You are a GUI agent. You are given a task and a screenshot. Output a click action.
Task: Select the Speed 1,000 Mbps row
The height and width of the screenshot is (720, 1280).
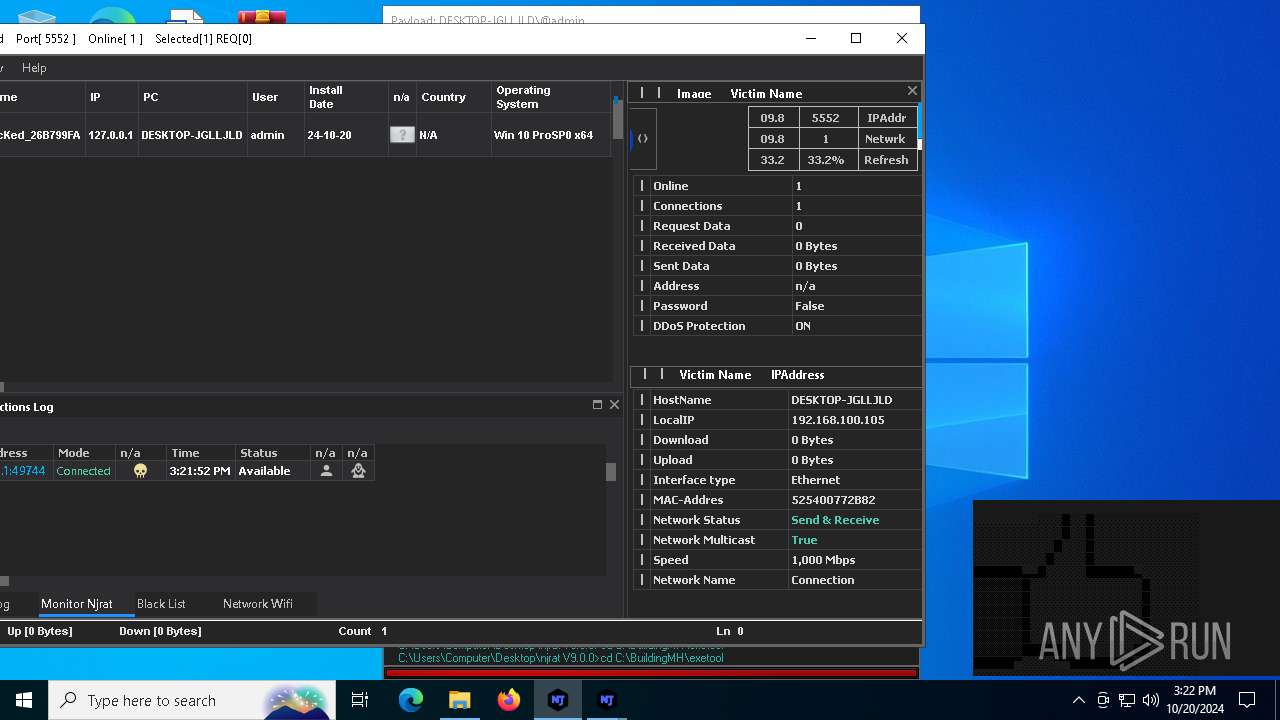coord(777,560)
